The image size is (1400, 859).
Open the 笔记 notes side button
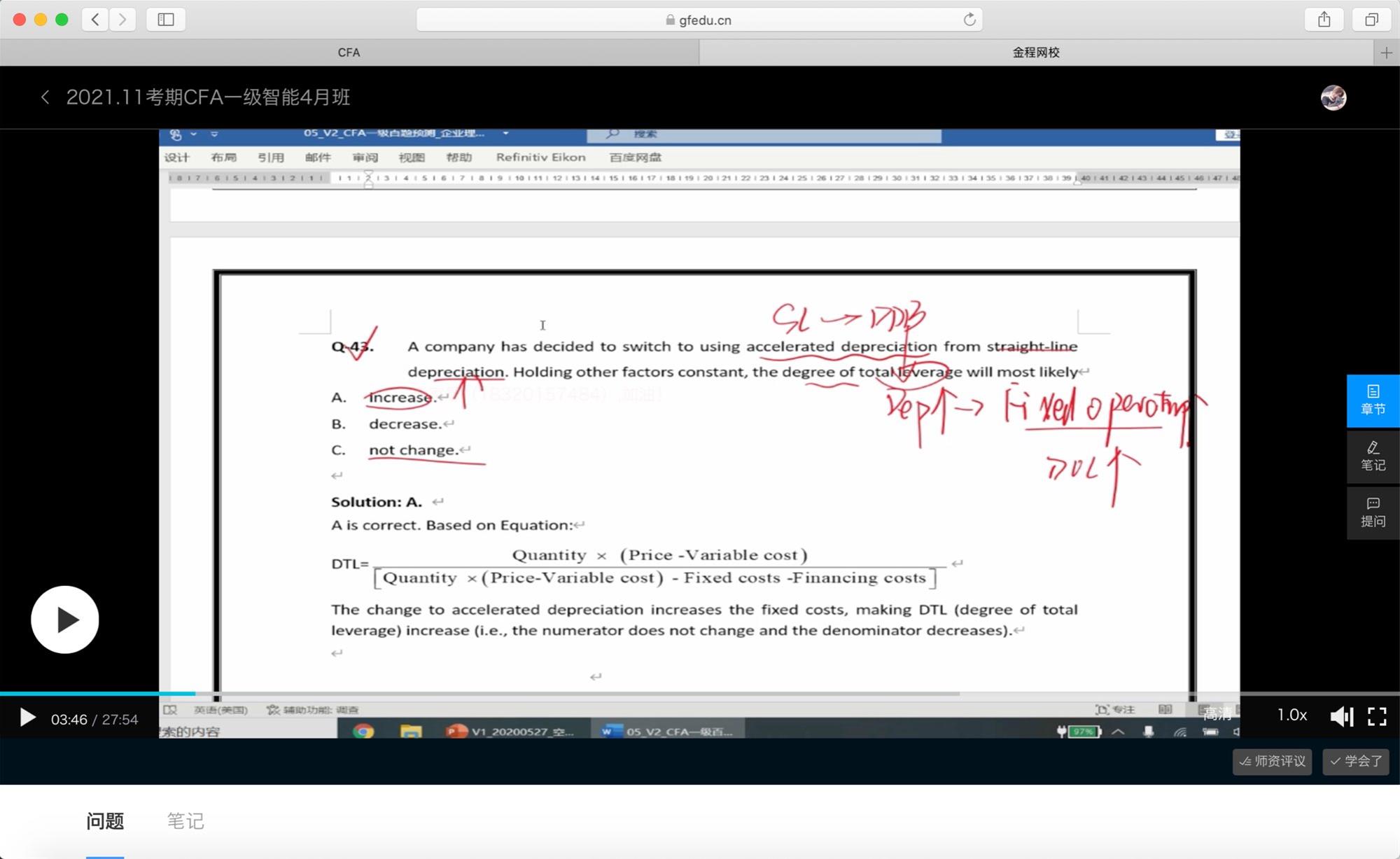tap(1373, 456)
